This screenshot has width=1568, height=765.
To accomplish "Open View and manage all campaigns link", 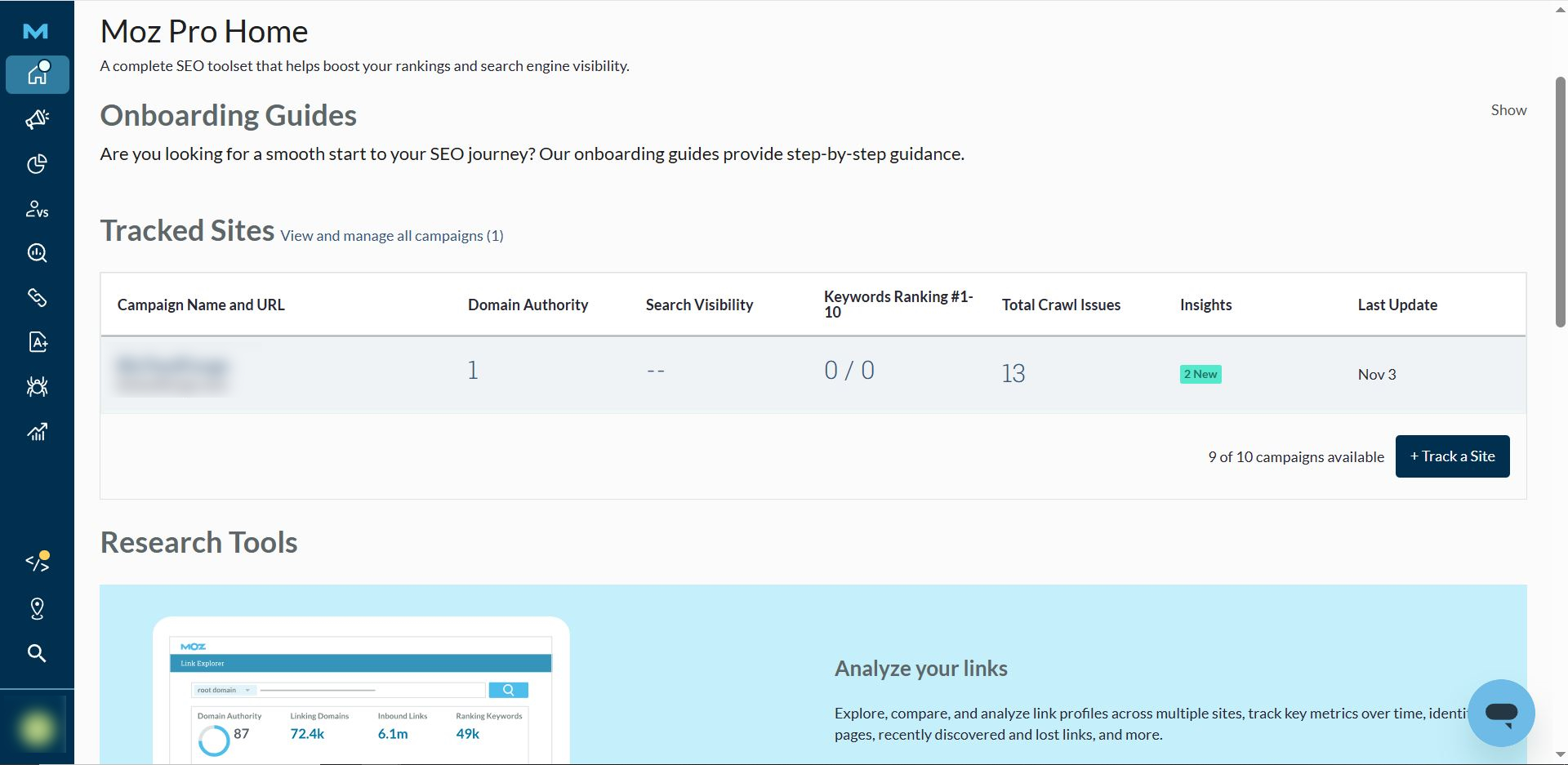I will (391, 235).
